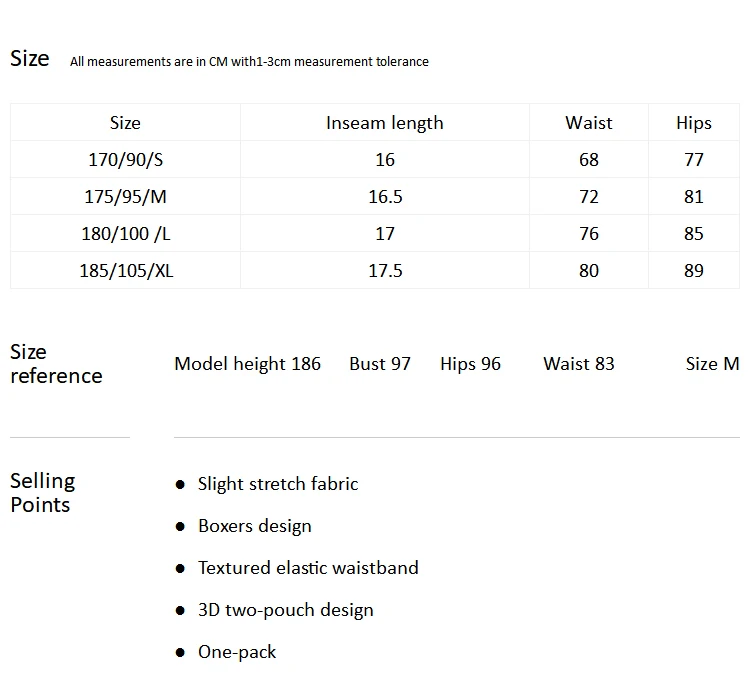The width and height of the screenshot is (750, 692).
Task: Click the Waist column header
Action: coord(588,123)
